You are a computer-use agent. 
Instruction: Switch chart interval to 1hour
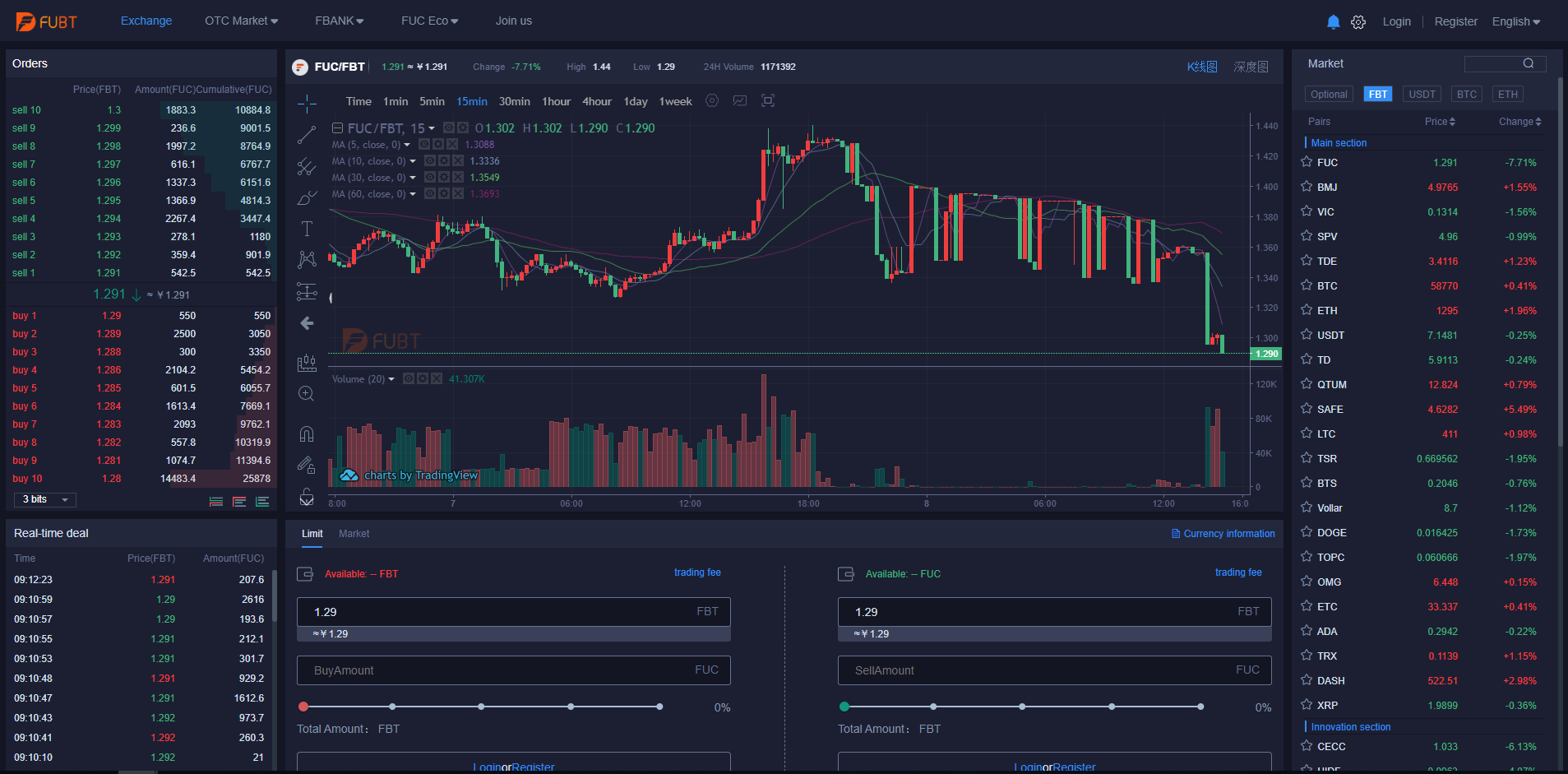pyautogui.click(x=556, y=102)
